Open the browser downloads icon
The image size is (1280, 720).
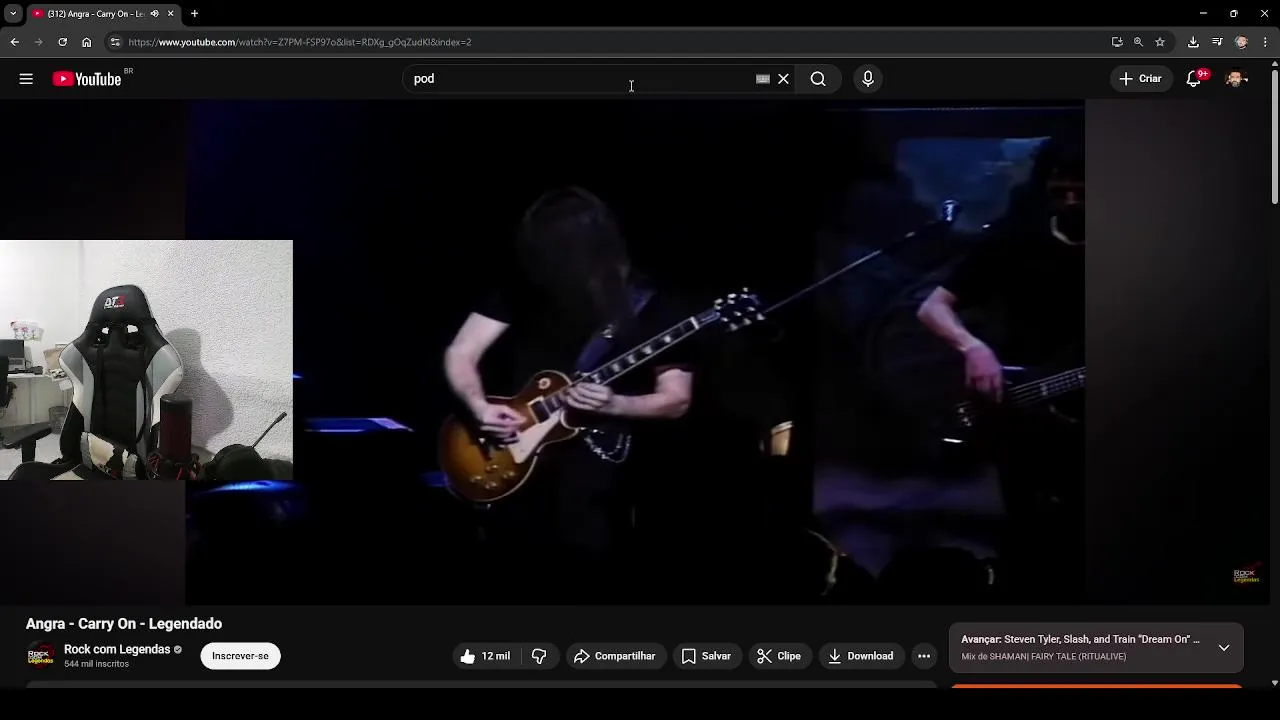click(x=1193, y=42)
